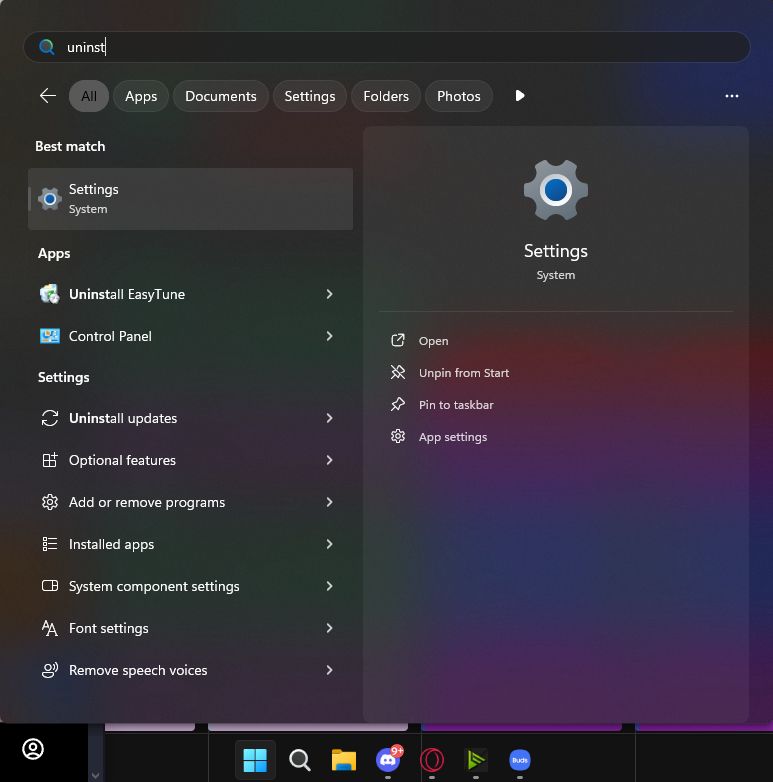Click the Uninstall EasyTune app icon
Viewport: 773px width, 782px height.
49,294
